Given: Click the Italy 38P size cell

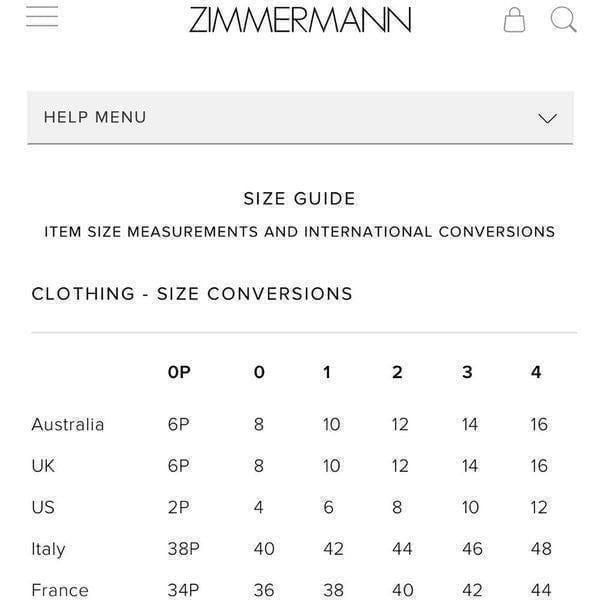Looking at the screenshot, I should (x=184, y=549).
